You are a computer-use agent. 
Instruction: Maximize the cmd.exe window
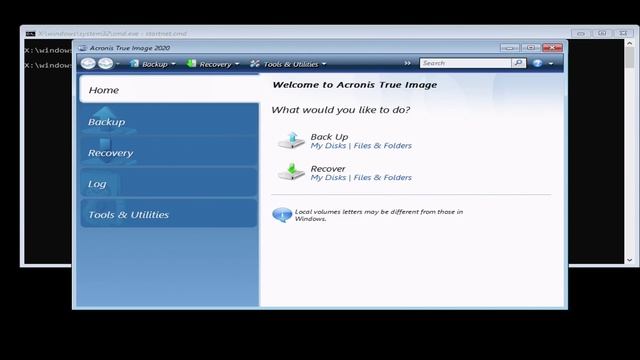pyautogui.click(x=602, y=33)
